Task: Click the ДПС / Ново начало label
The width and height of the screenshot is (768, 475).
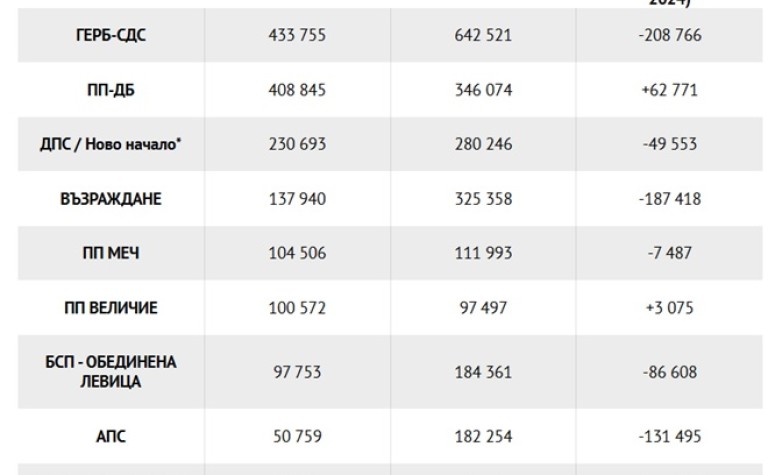Action: 110,144
